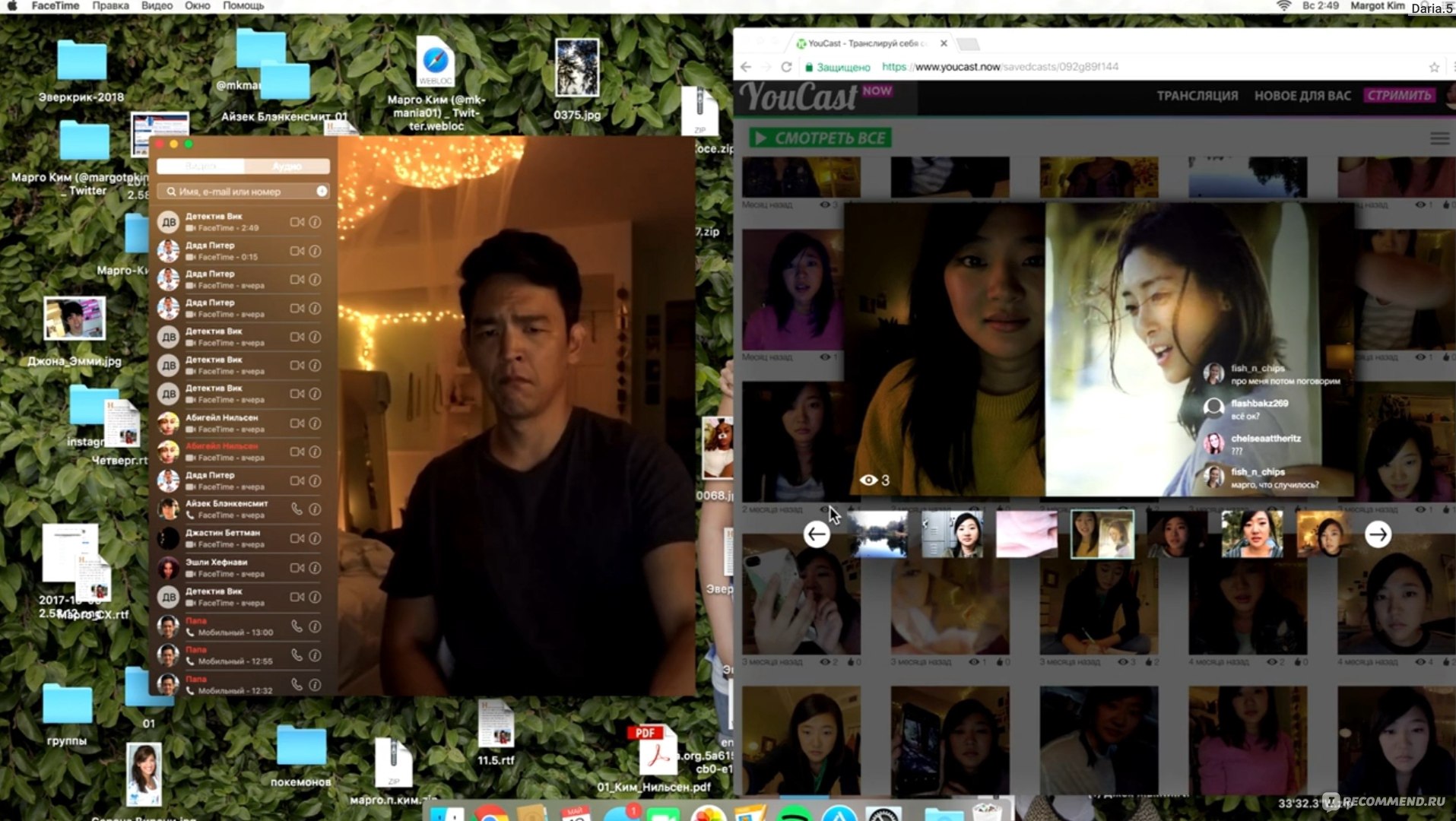Open the Wi-Fi status menu
Viewport: 1456px width, 821px height.
[1283, 6]
